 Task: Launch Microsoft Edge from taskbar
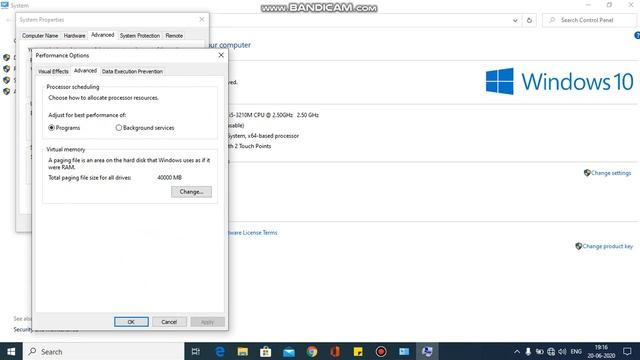[220, 351]
